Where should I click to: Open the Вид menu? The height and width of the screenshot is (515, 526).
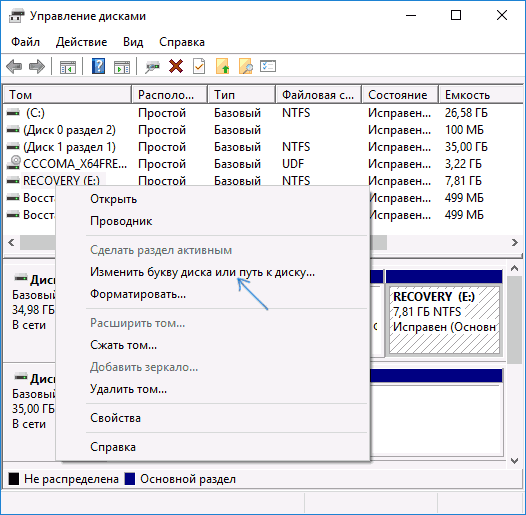point(133,42)
